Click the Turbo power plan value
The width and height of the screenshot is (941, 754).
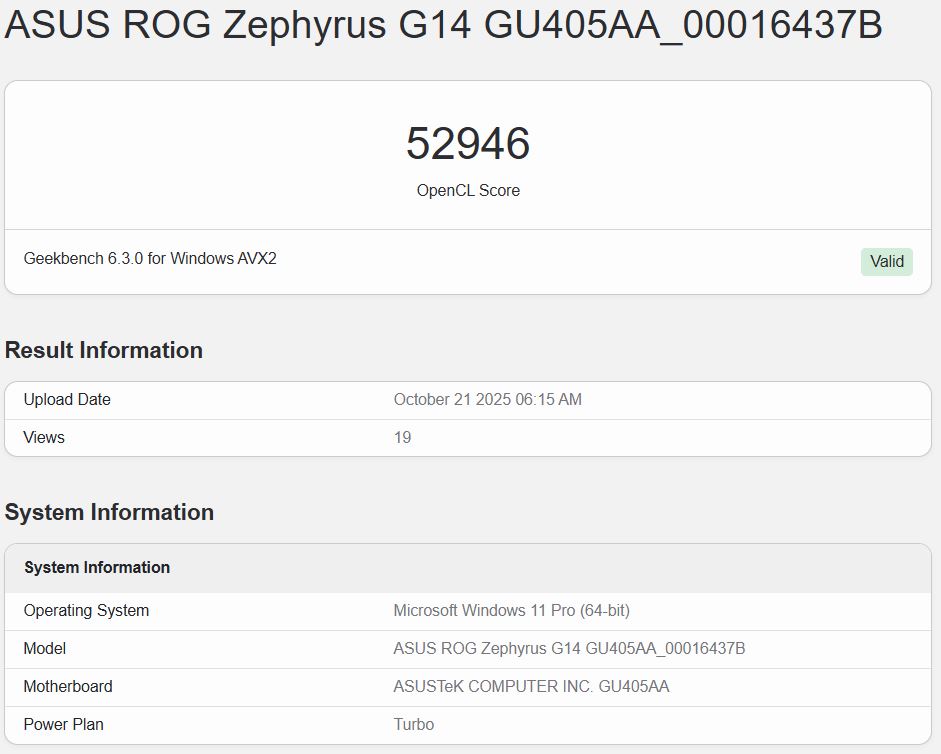(413, 725)
